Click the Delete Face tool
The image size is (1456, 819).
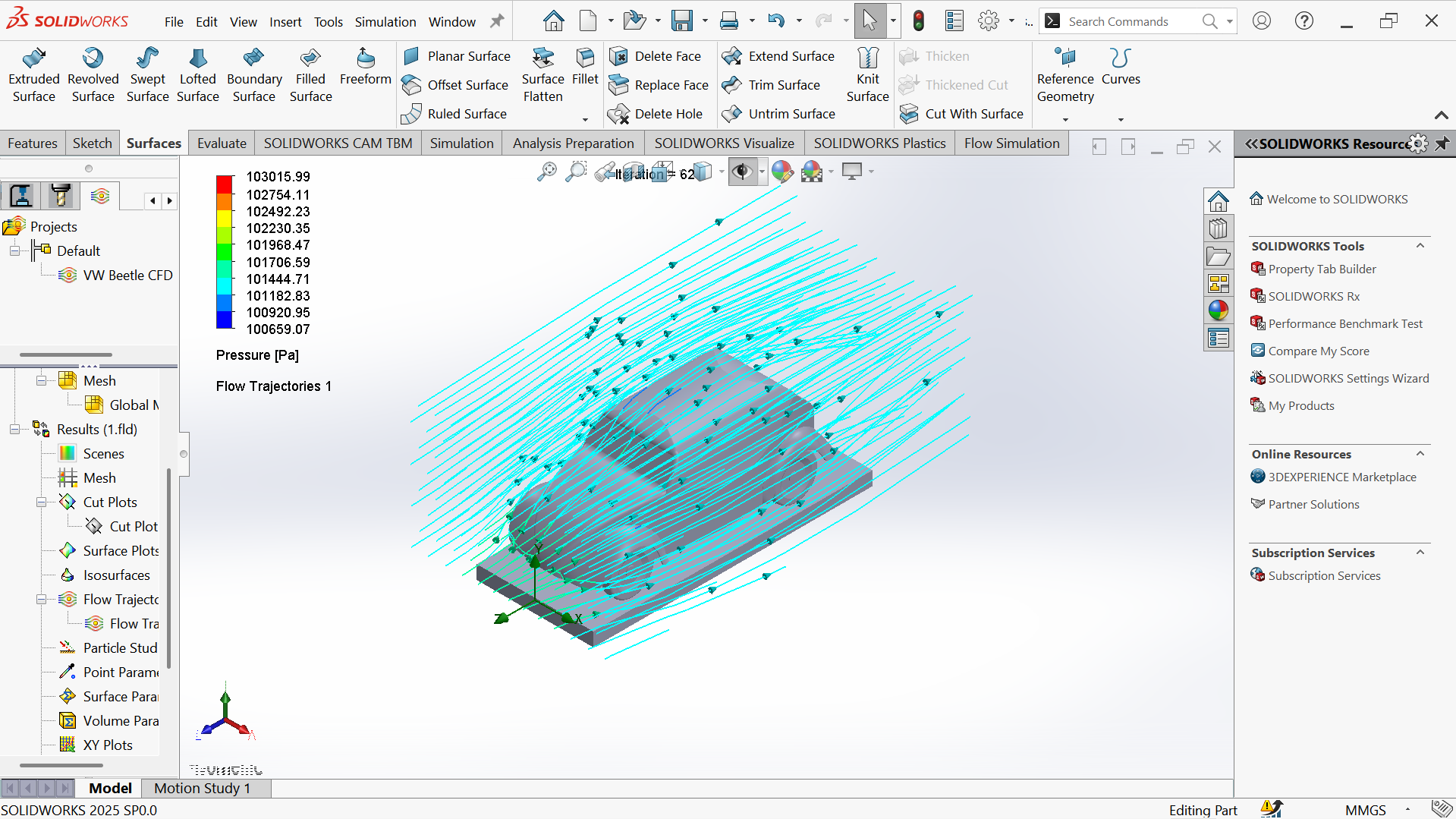point(656,56)
